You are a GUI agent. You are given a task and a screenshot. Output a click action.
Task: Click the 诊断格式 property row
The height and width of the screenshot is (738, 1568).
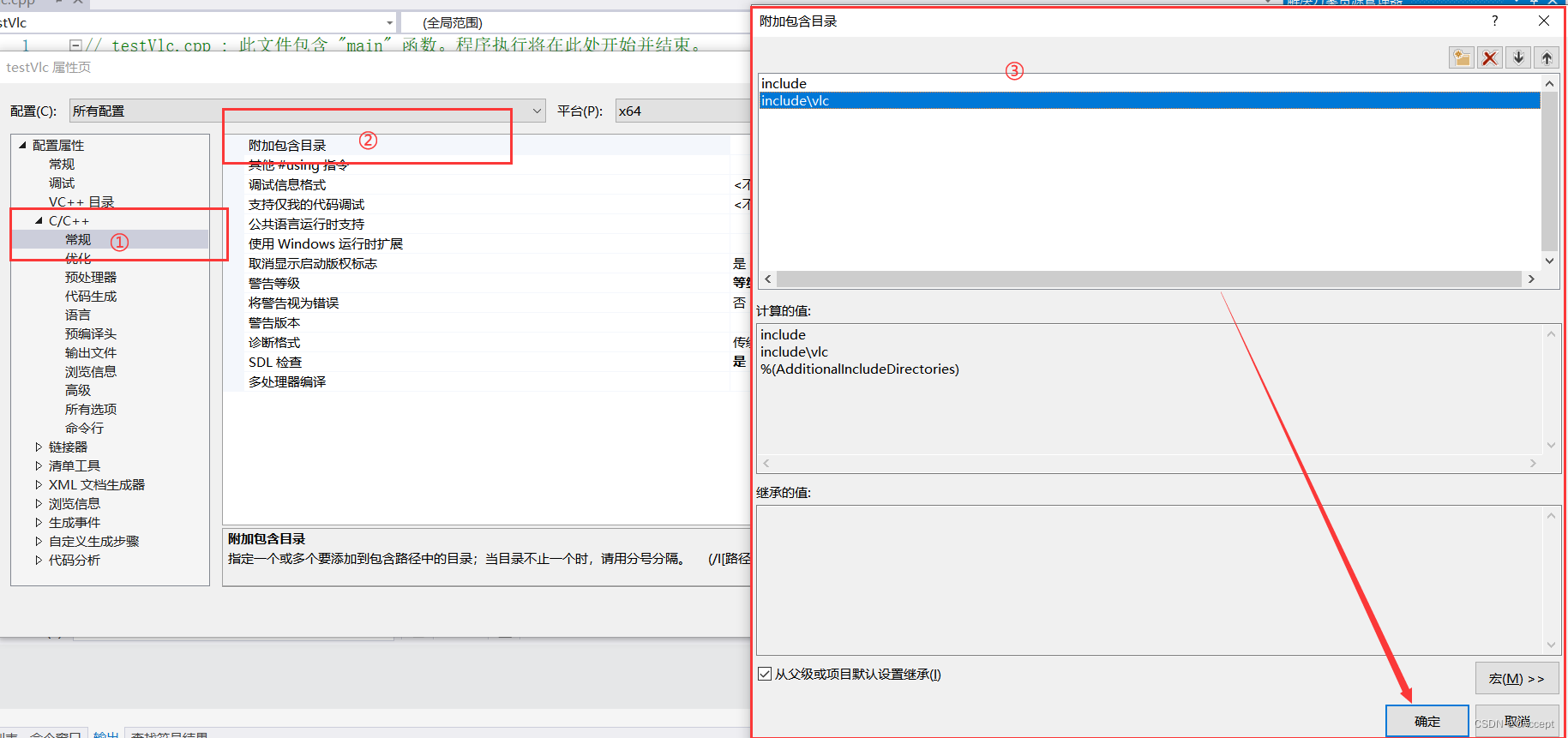[487, 342]
